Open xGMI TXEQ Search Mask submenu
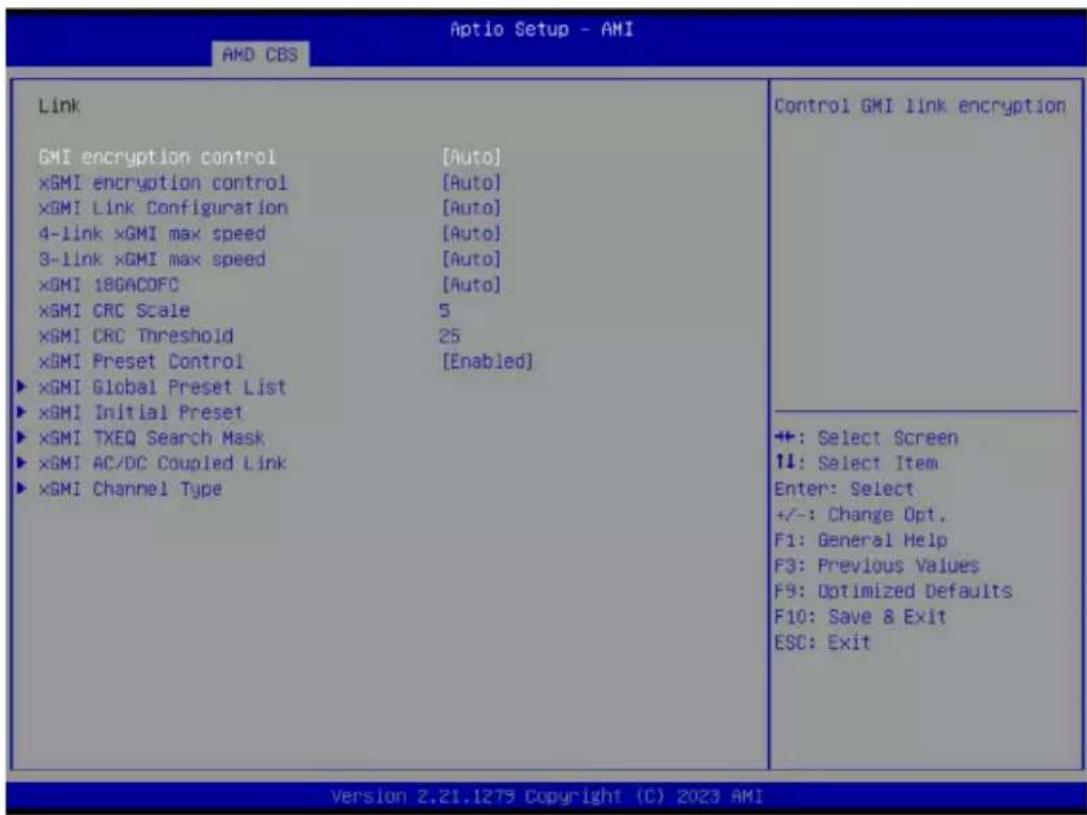The image size is (1087, 815). coord(152,438)
